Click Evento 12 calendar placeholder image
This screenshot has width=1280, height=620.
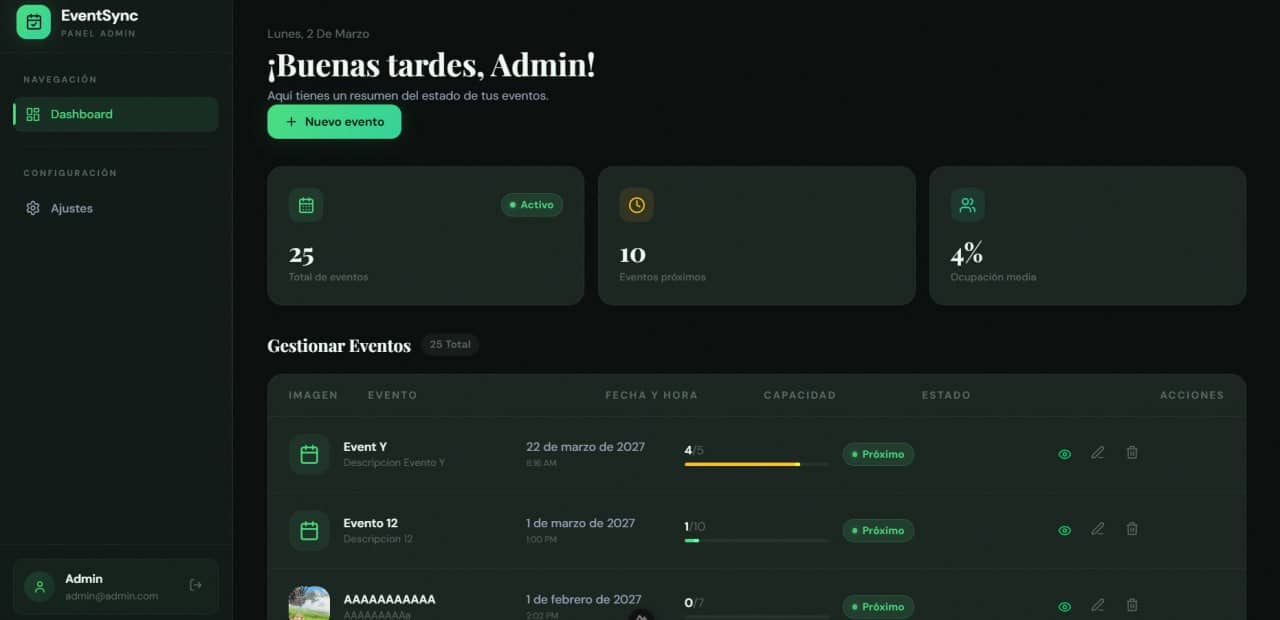tap(309, 530)
